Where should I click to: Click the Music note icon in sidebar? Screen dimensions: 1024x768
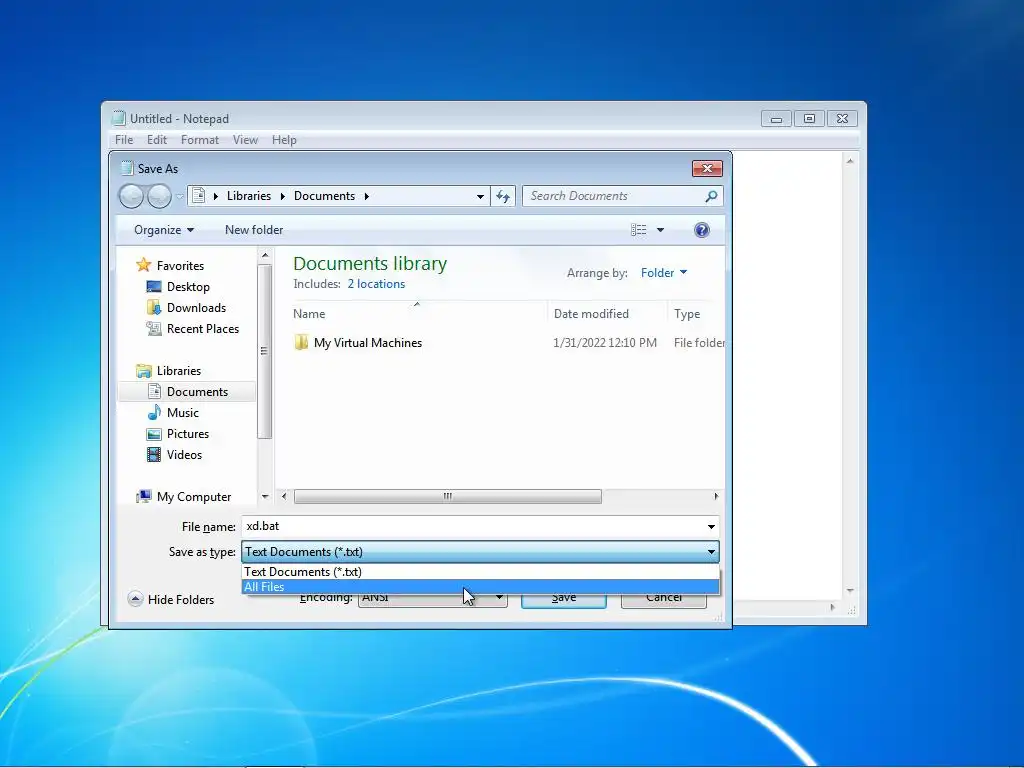coord(154,412)
